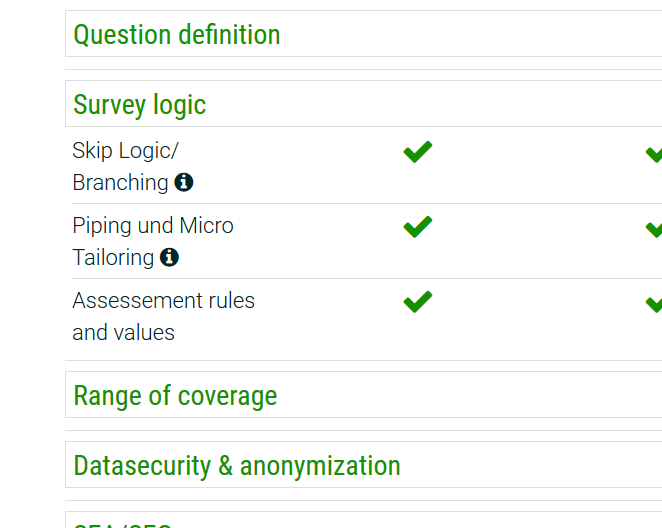Open the cut-off section header at bottom
The height and width of the screenshot is (528, 662).
click(x=122, y=522)
